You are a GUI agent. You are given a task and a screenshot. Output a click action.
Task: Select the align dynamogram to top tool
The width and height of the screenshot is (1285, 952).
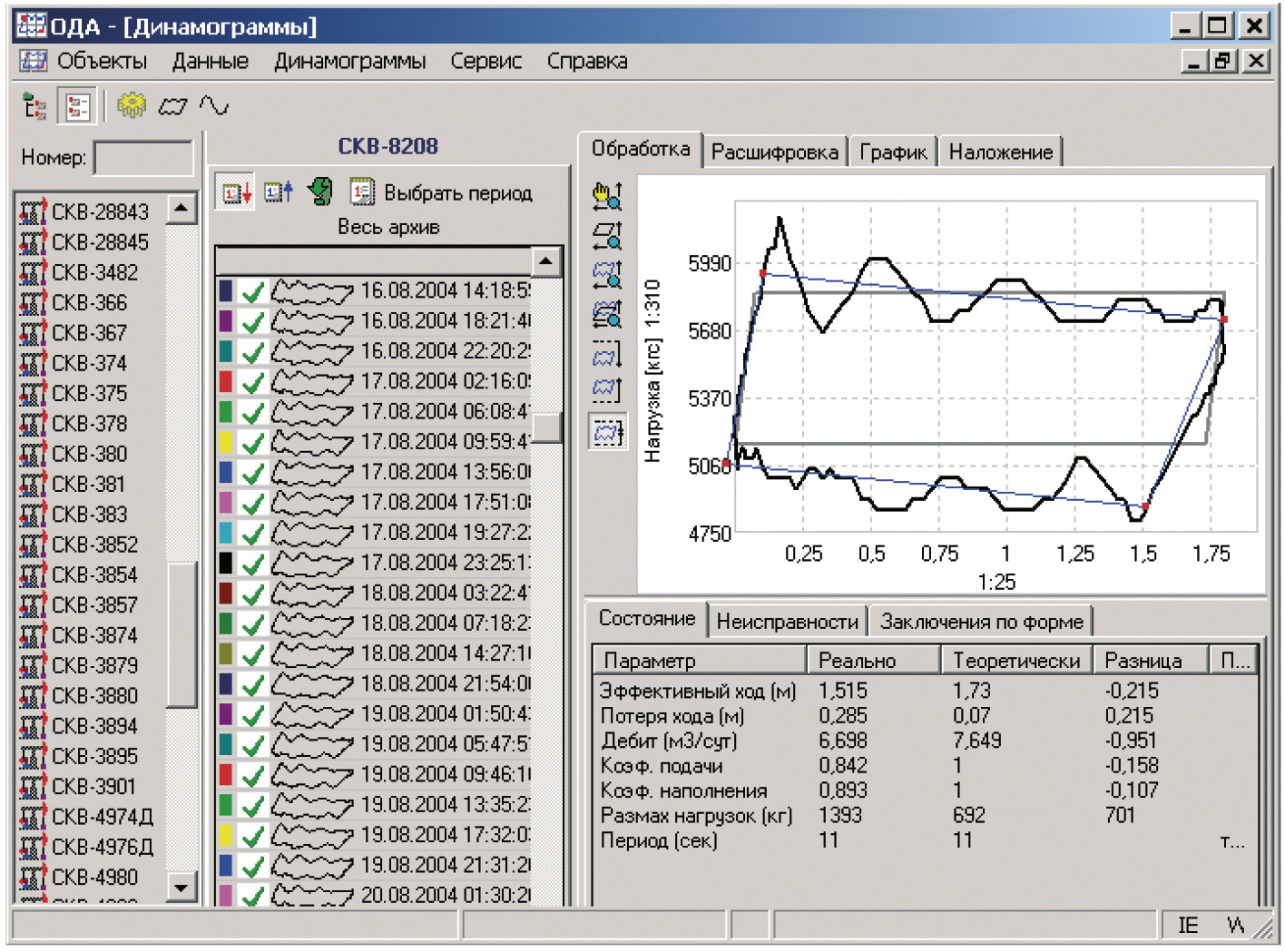click(607, 354)
